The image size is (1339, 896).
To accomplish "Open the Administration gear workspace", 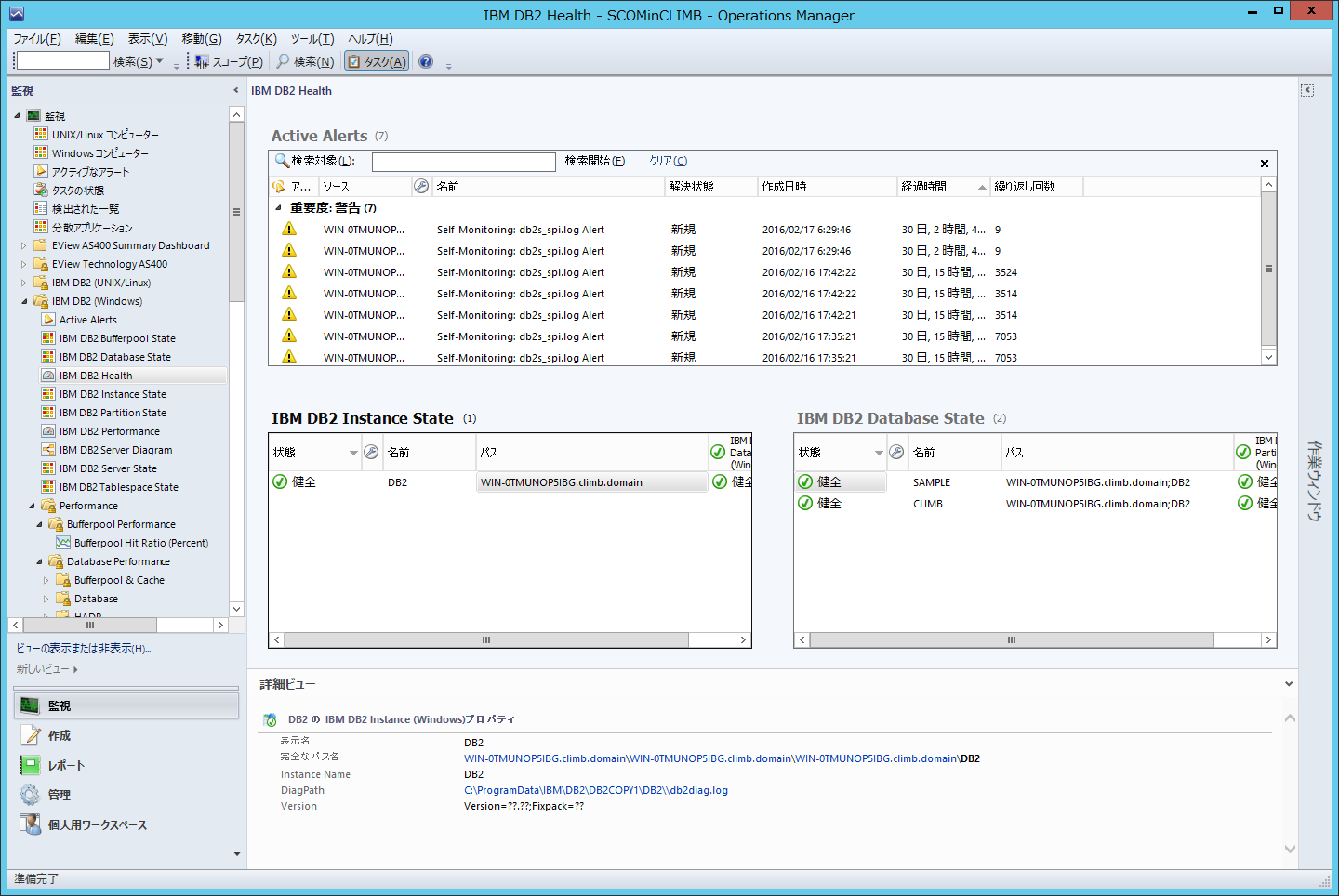I will [x=31, y=795].
